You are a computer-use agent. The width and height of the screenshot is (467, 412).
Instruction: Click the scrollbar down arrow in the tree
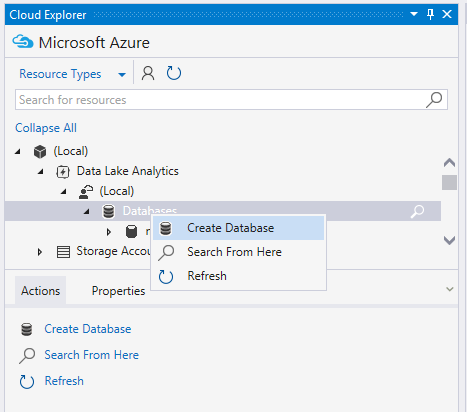[449, 240]
